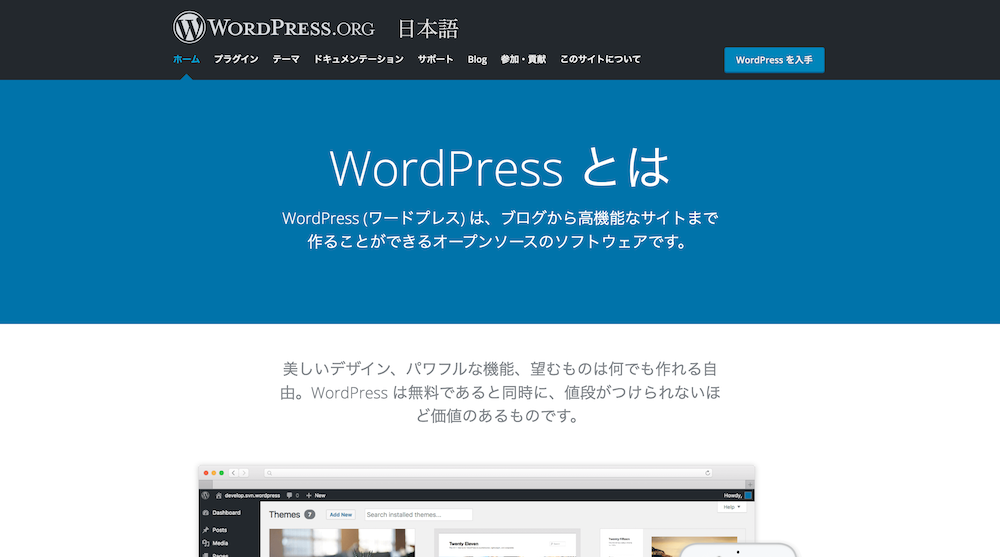The width and height of the screenshot is (1000, 557).
Task: Open the サポート nav link
Action: coord(436,59)
